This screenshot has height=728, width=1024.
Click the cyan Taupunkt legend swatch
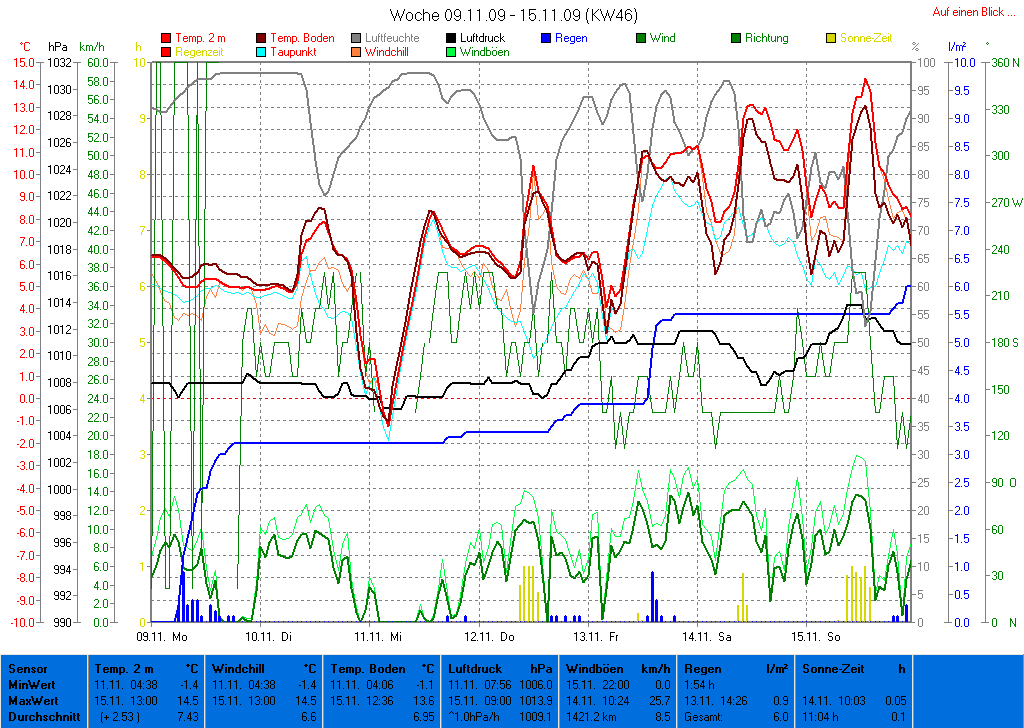point(262,52)
